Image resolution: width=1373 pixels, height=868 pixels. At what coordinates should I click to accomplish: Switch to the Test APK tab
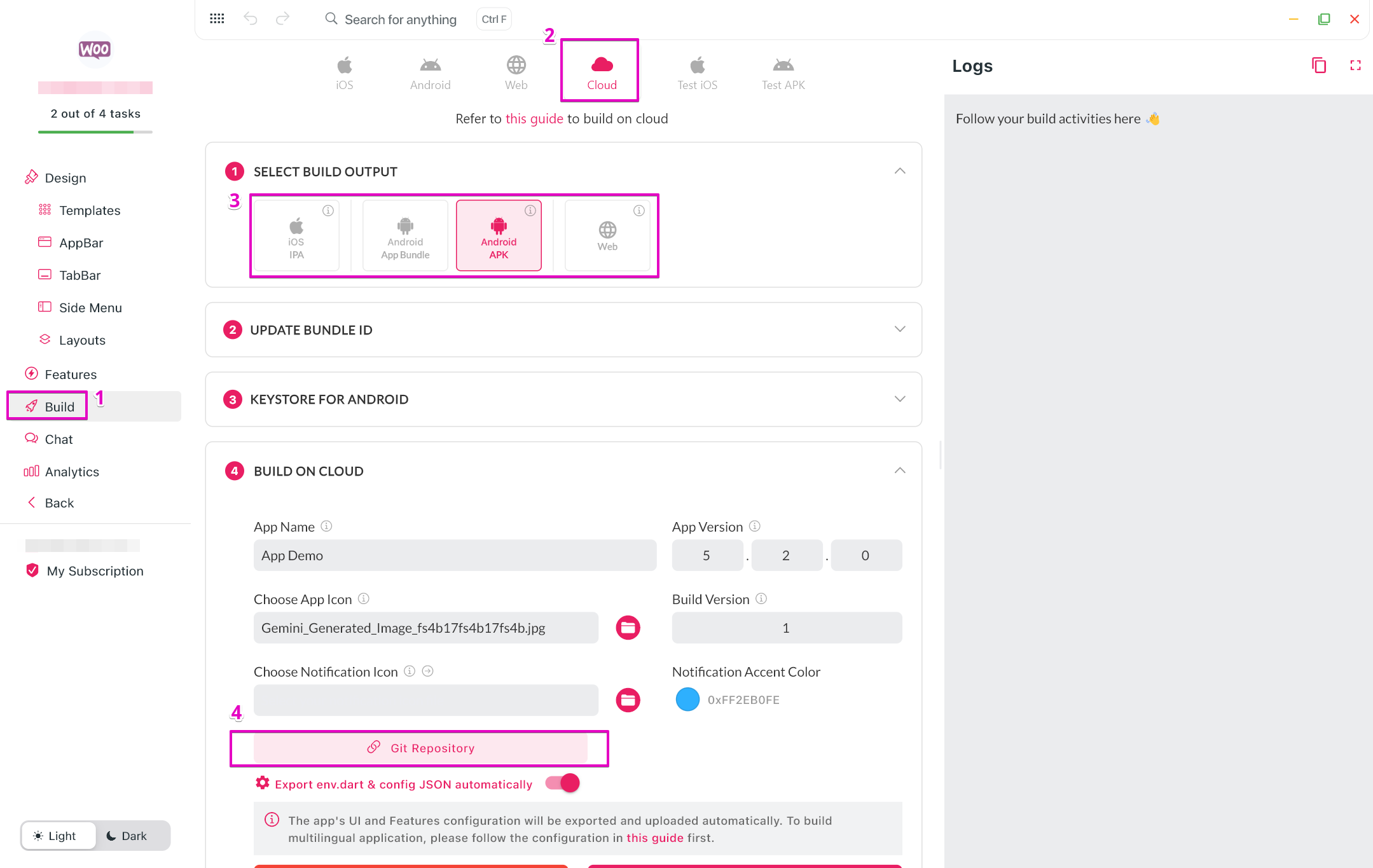783,72
